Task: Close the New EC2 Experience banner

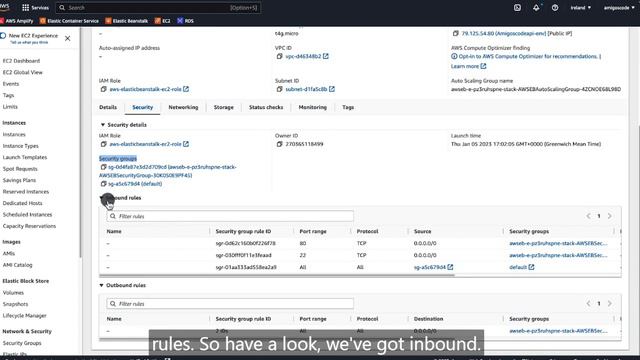Action: click(x=68, y=38)
